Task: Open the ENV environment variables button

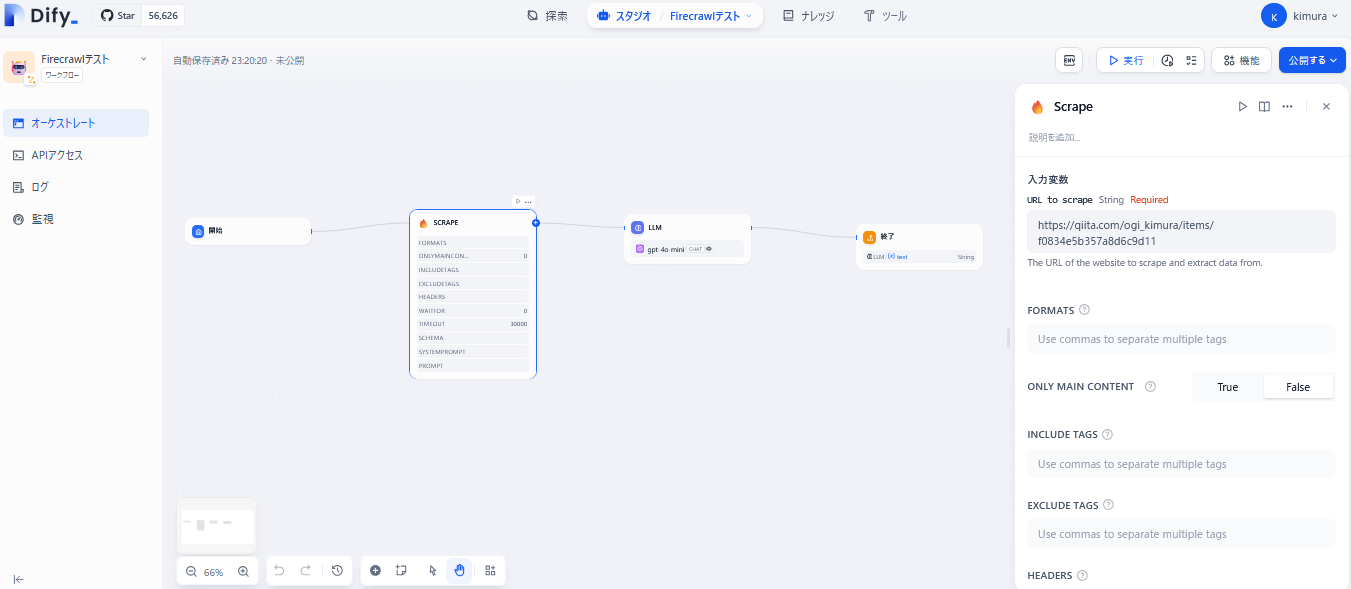Action: pos(1069,60)
